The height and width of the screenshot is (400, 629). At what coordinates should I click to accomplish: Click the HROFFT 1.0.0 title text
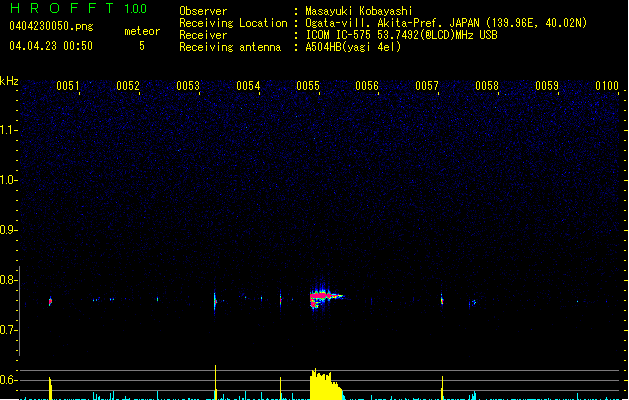click(78, 8)
